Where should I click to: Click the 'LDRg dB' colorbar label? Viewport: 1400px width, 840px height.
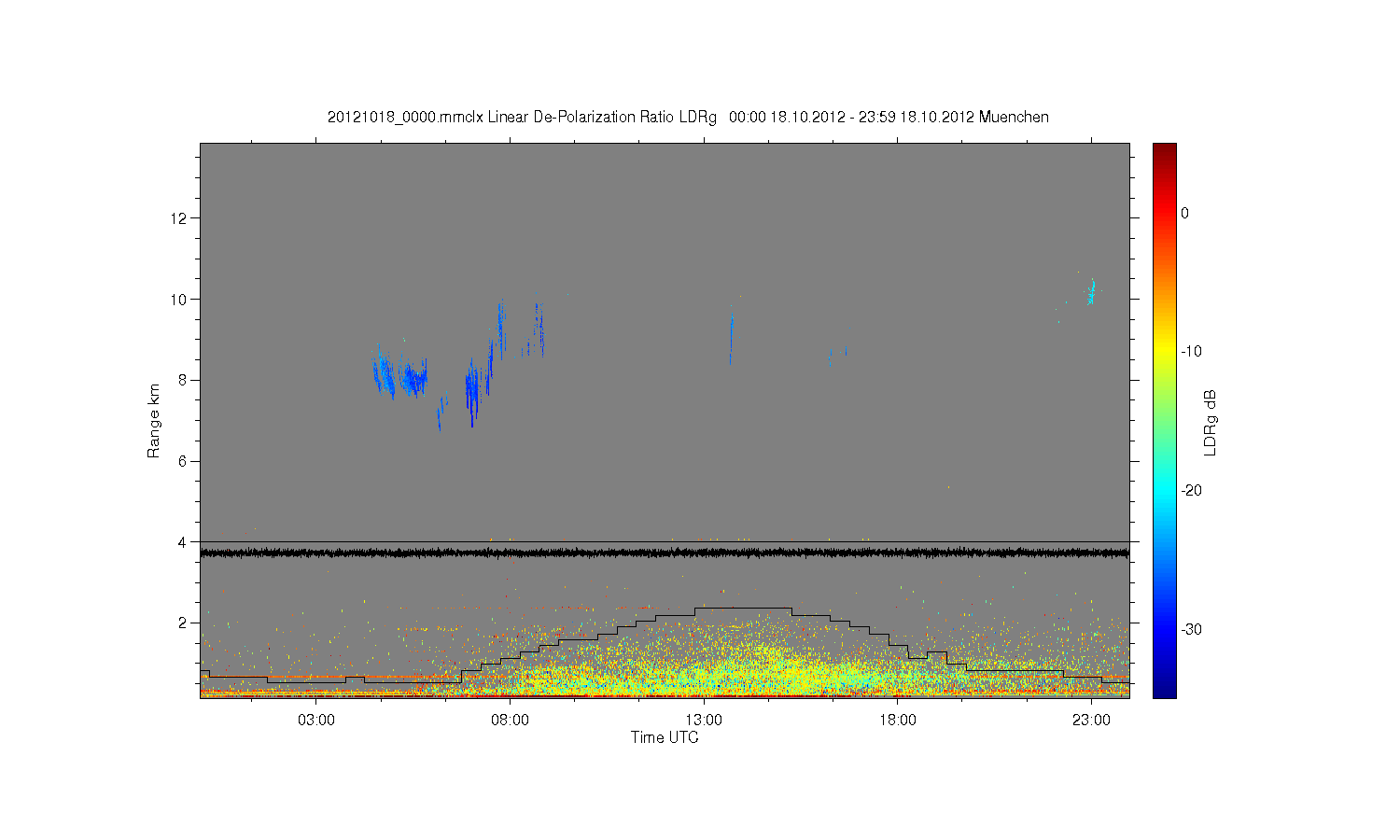click(1211, 423)
